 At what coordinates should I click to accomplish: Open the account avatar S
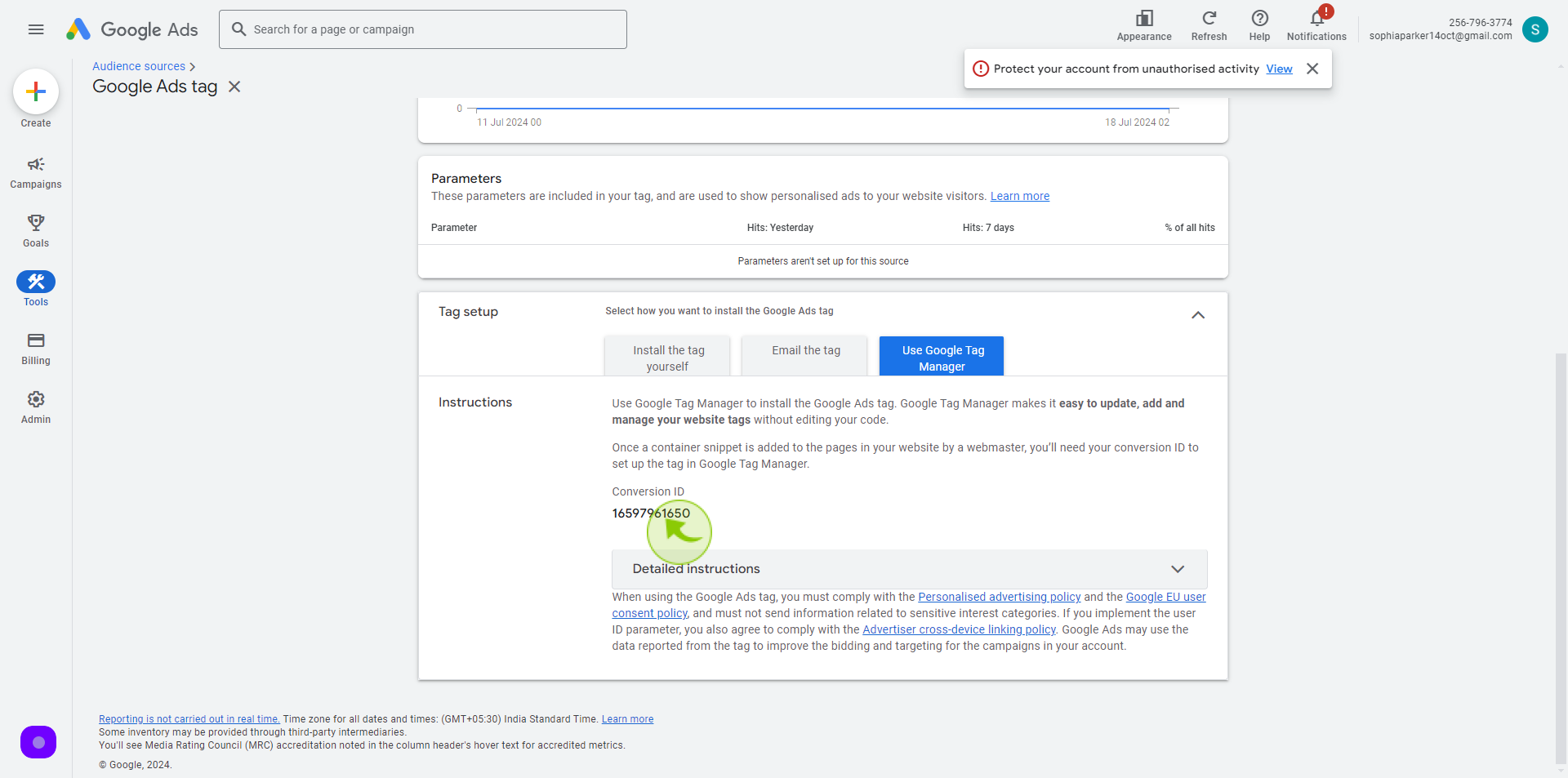(1535, 29)
